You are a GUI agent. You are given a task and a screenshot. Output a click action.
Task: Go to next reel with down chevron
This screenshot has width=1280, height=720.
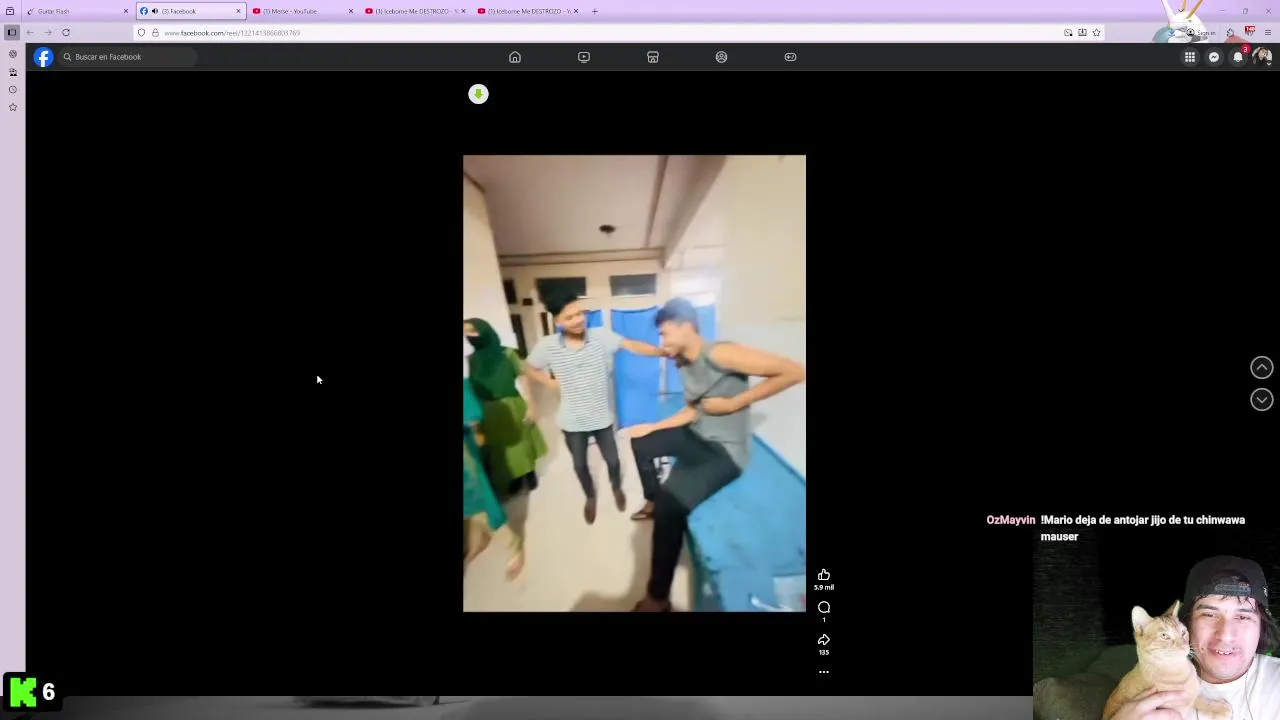point(1262,400)
